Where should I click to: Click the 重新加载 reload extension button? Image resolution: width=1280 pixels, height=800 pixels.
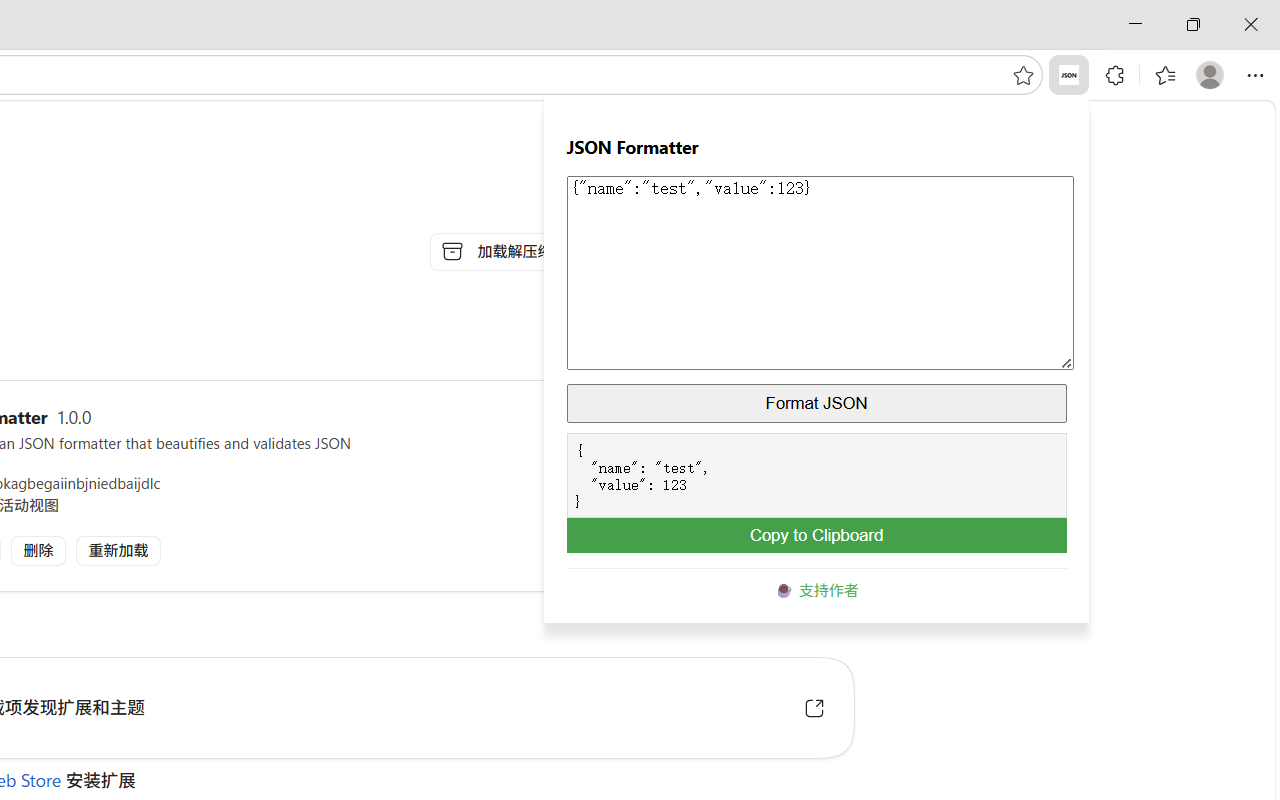click(117, 550)
